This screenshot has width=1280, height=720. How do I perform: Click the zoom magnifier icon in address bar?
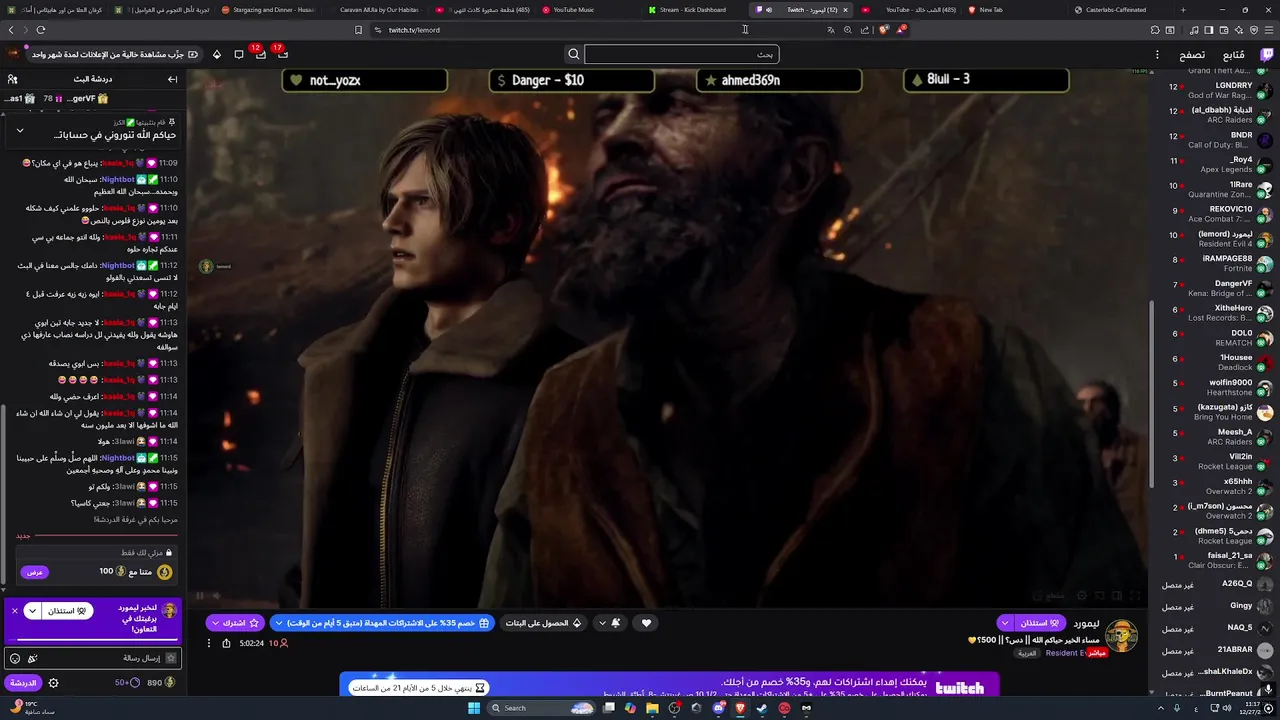click(848, 30)
